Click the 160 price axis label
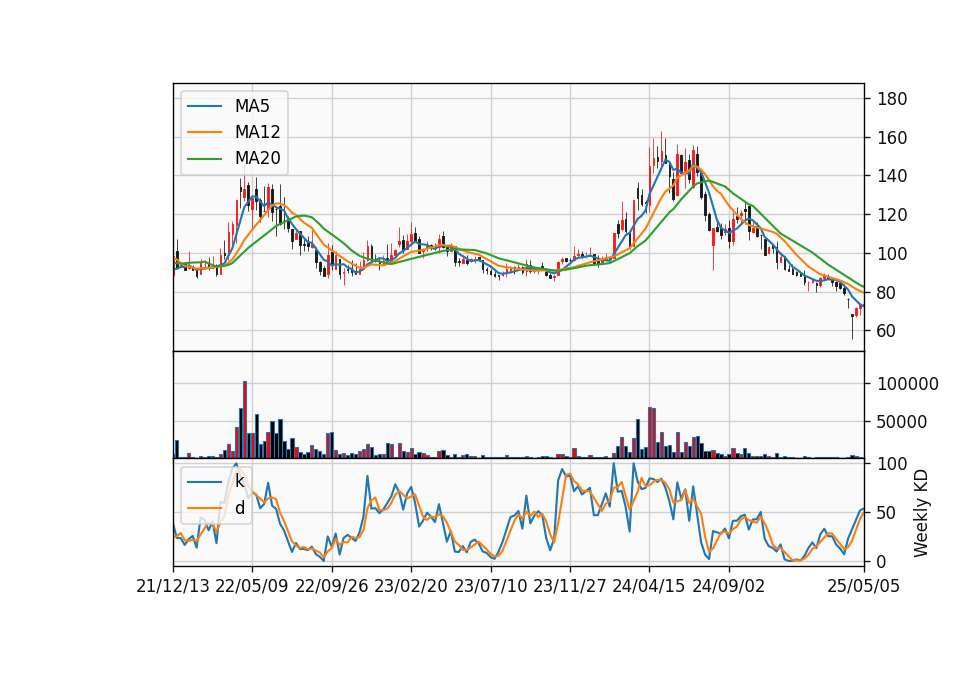 pos(892,138)
